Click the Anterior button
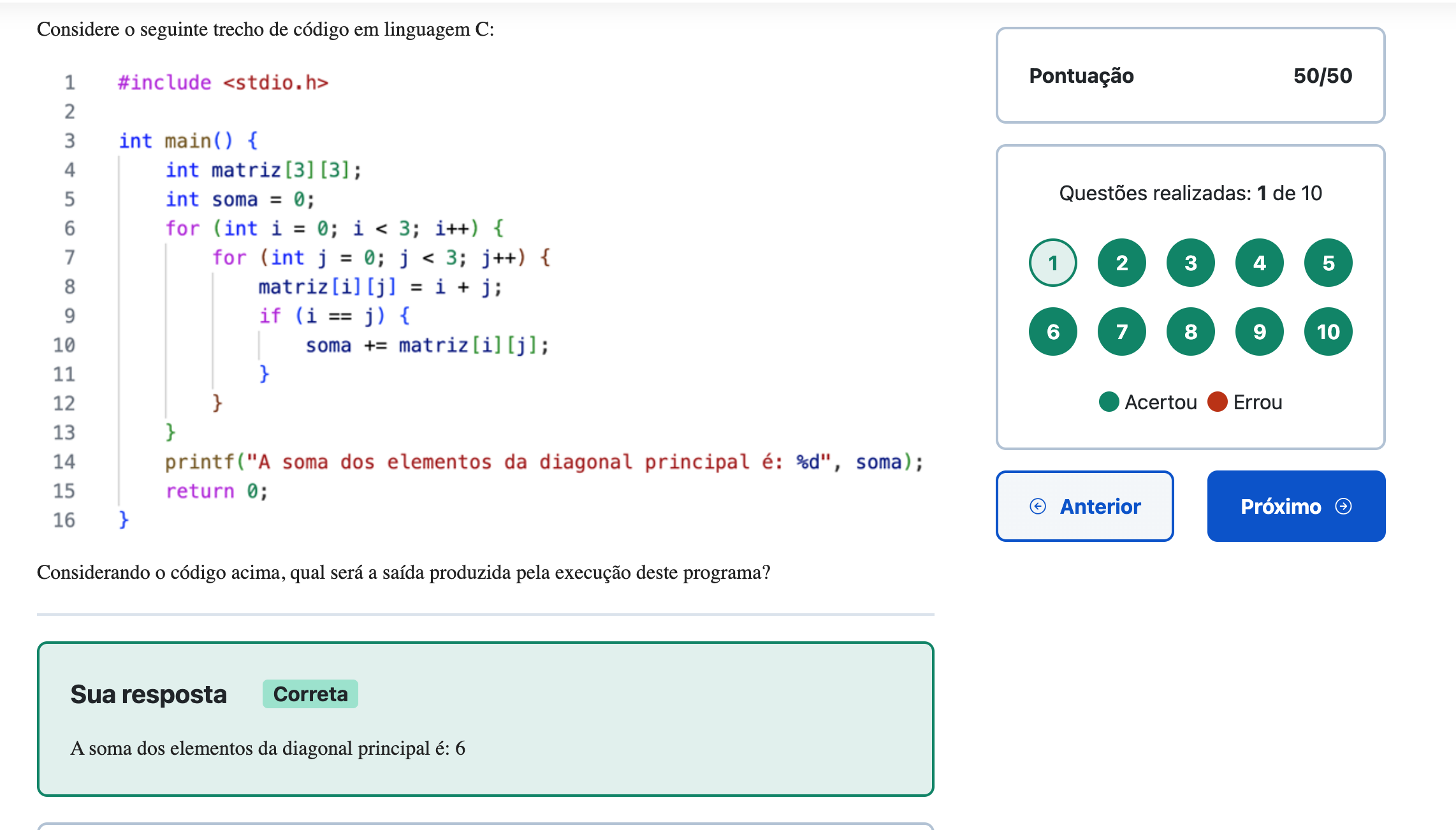Image resolution: width=1456 pixels, height=830 pixels. (x=1084, y=506)
